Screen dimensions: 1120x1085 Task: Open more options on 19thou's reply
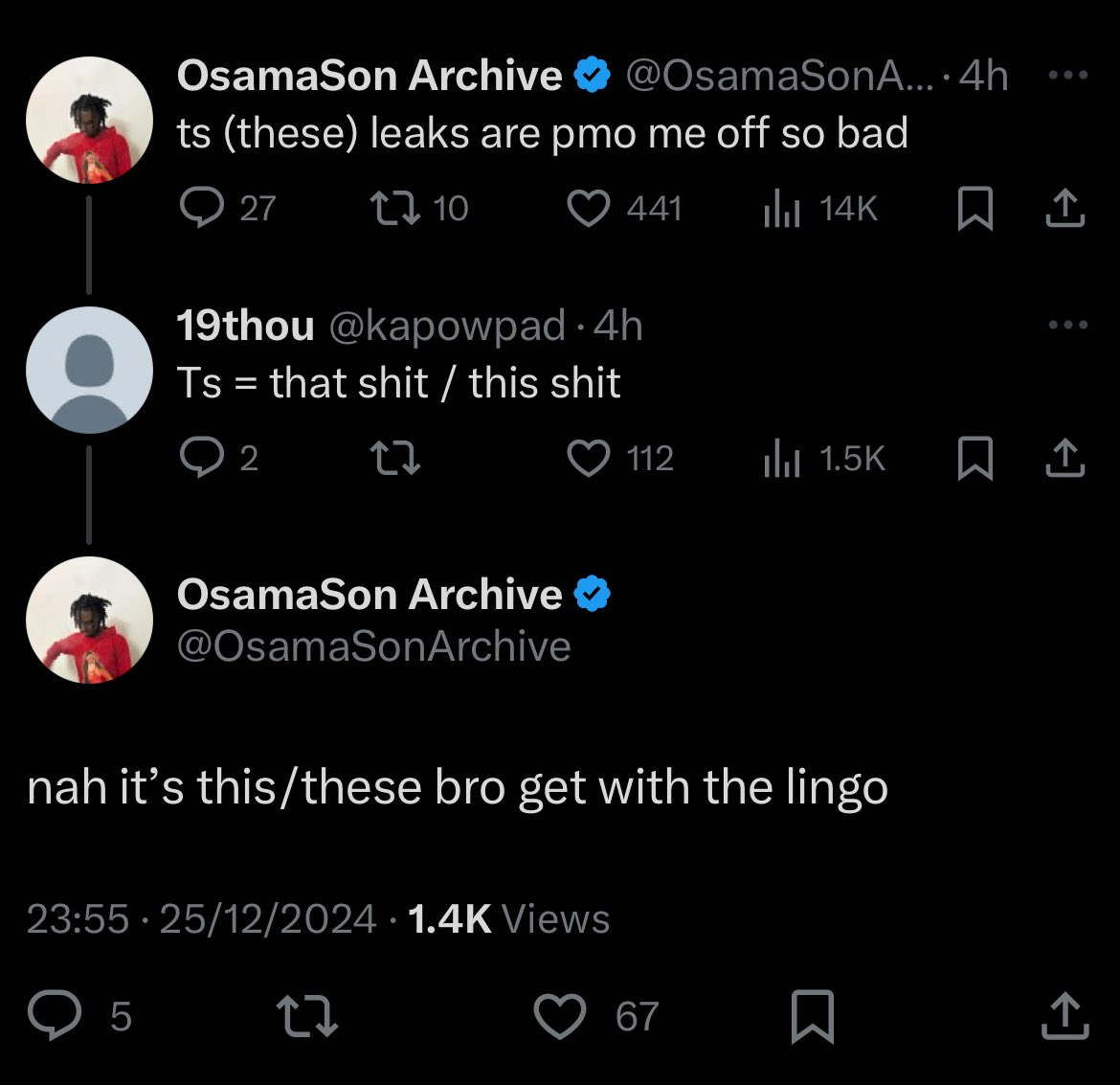(x=1068, y=325)
